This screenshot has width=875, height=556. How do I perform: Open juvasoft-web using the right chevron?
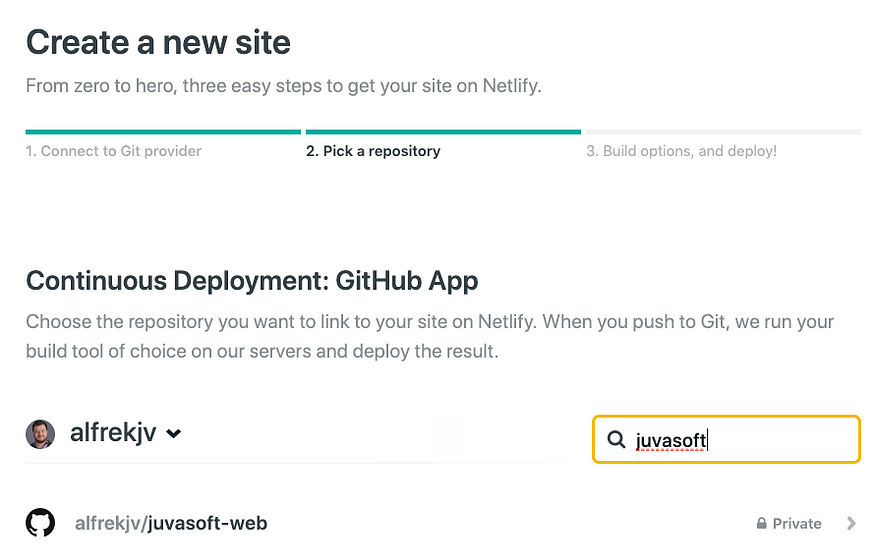click(x=851, y=523)
